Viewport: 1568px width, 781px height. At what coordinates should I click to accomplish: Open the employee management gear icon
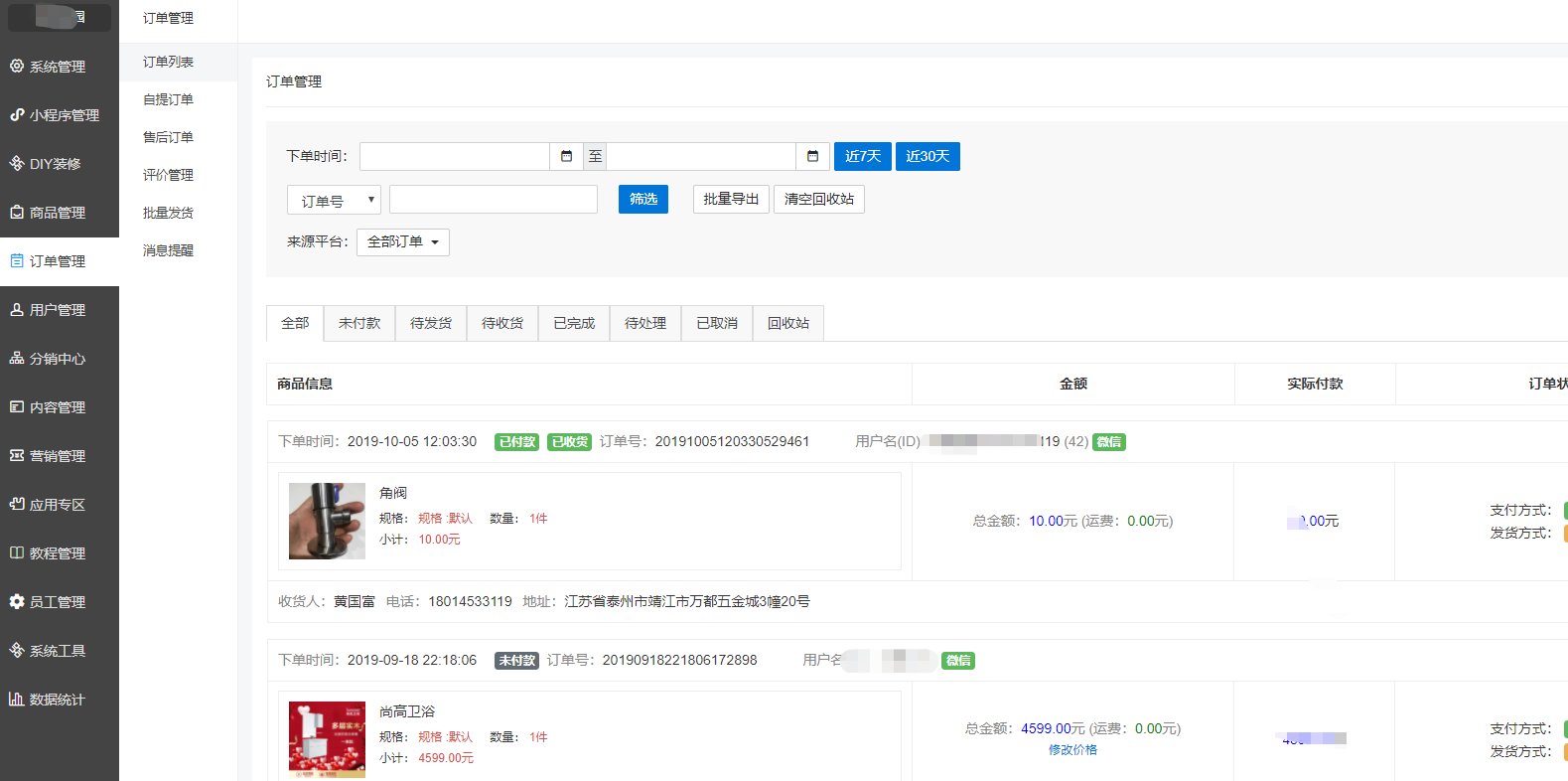point(17,601)
